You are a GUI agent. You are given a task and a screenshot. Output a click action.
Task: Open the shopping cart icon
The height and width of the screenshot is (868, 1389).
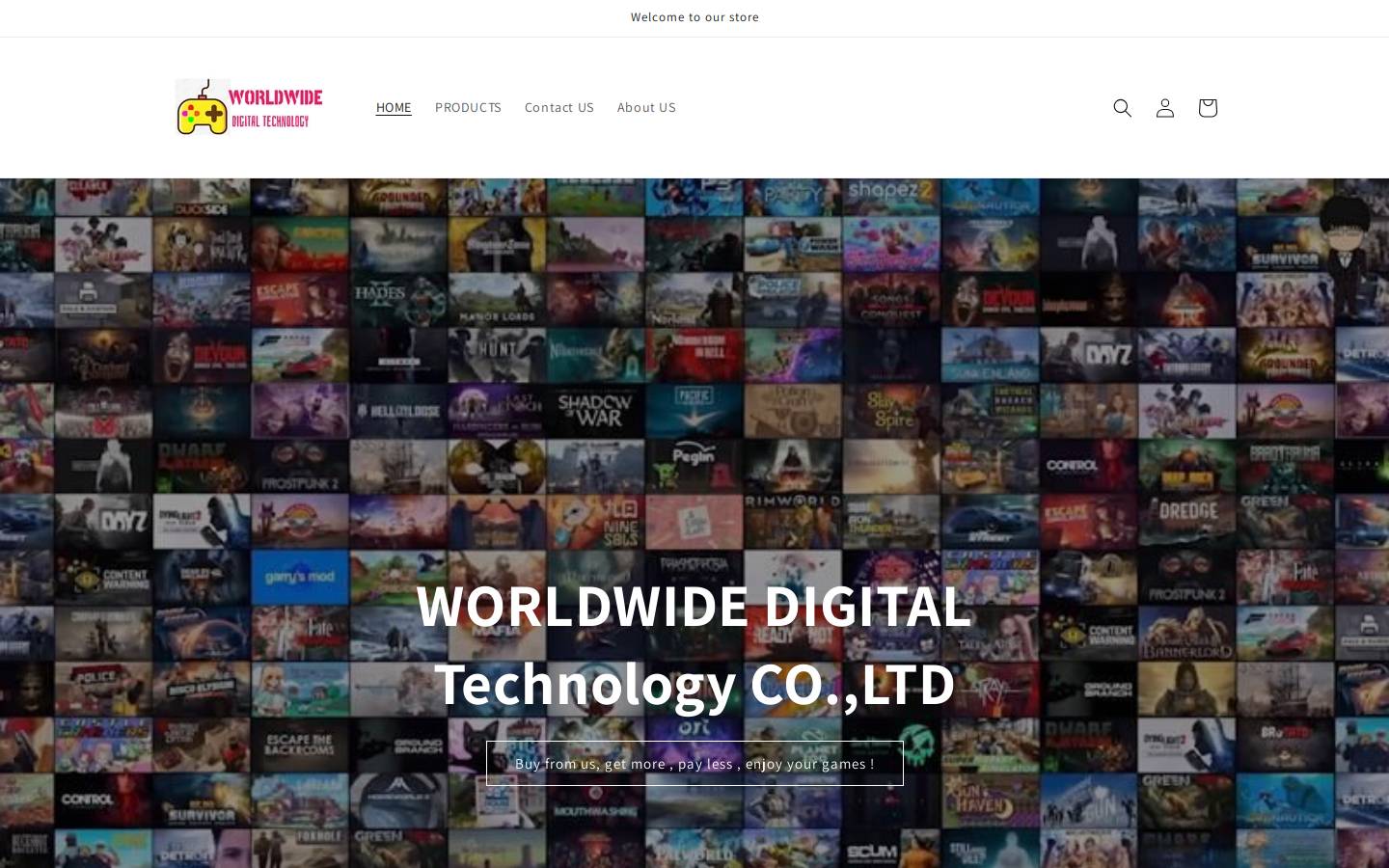coord(1208,108)
